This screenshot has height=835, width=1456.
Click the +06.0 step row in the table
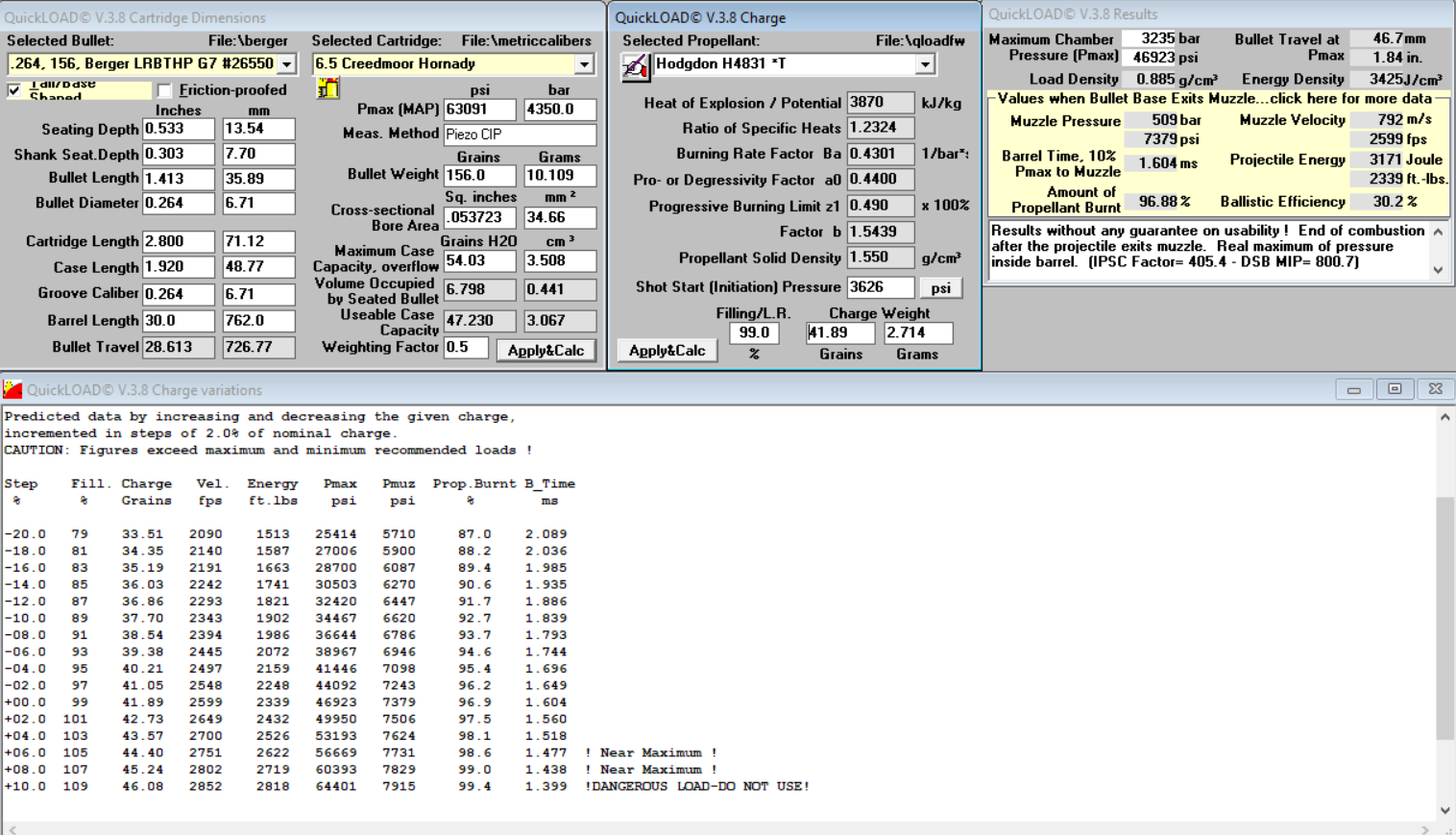tap(360, 752)
